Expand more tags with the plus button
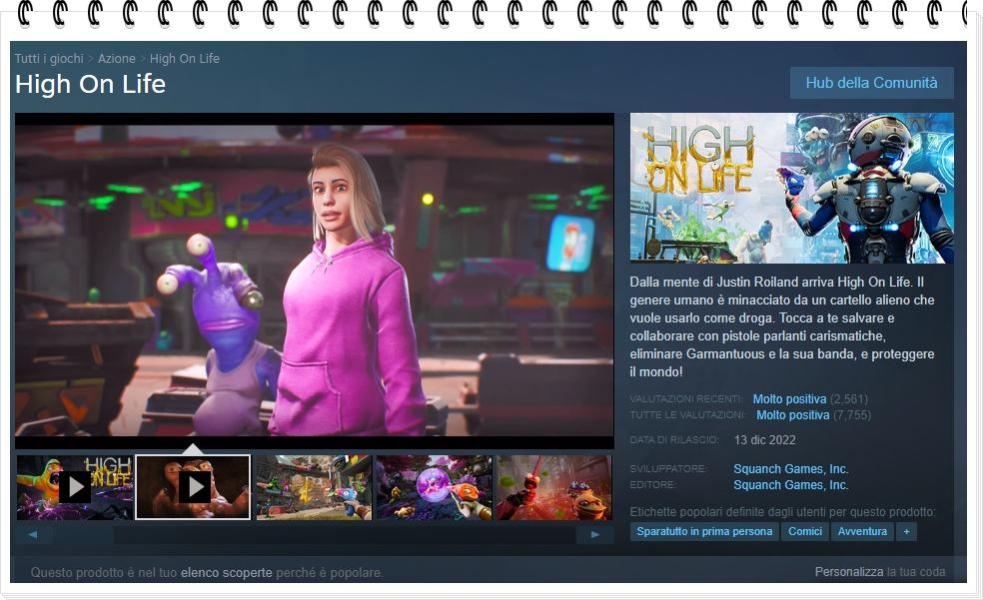Viewport: 983px width, 600px height. click(906, 532)
